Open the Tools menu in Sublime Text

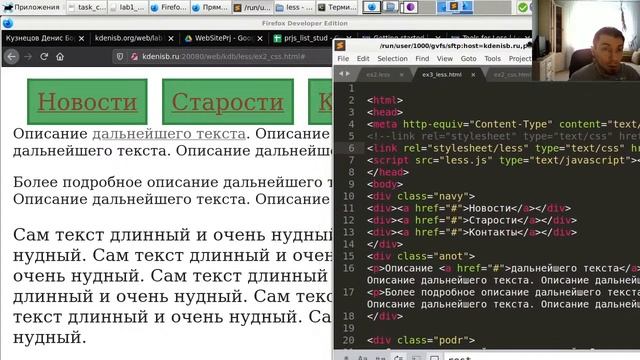tap(492, 59)
